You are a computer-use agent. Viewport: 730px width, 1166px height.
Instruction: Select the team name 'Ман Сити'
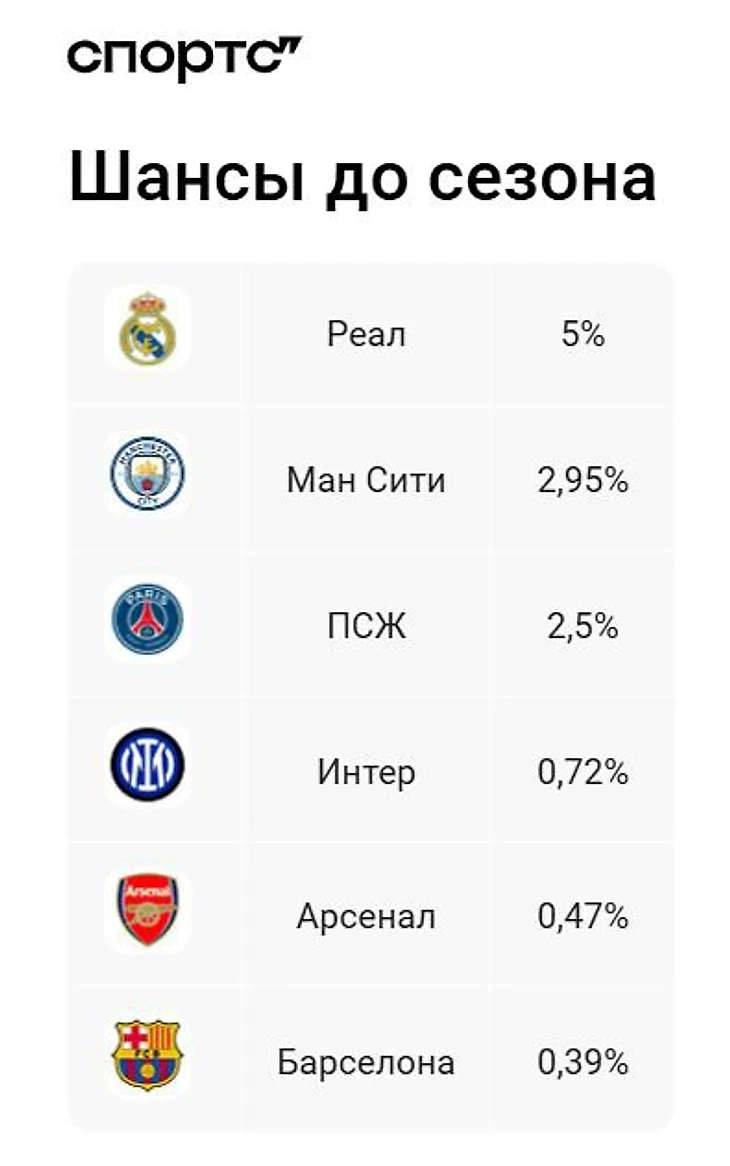click(x=366, y=481)
